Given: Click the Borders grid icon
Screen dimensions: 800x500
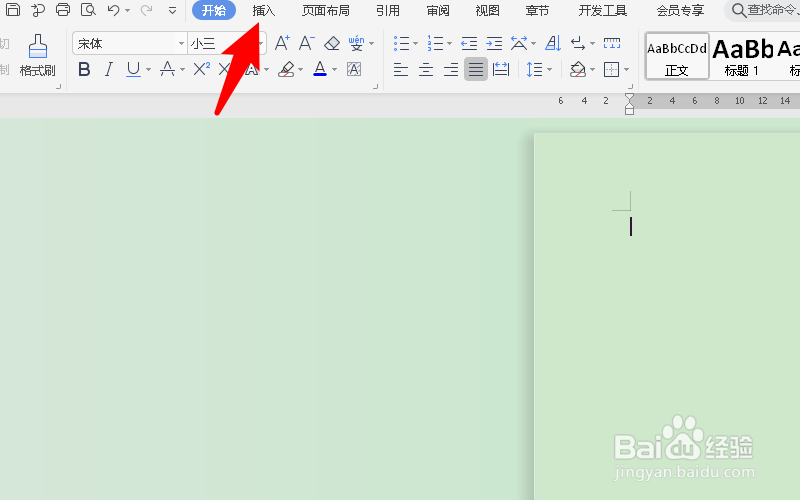Looking at the screenshot, I should click(611, 69).
